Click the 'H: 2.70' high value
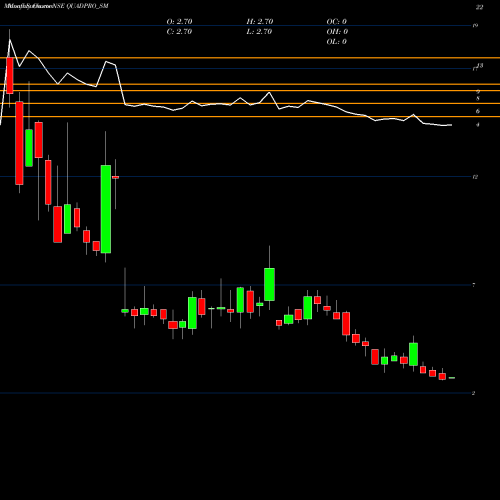The image size is (500, 500). [260, 22]
